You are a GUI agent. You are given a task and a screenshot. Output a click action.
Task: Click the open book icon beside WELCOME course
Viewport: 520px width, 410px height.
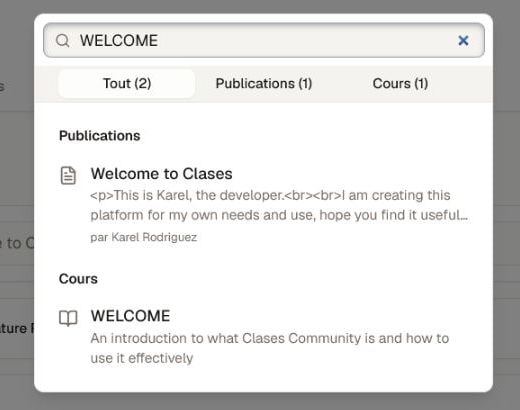[x=68, y=318]
